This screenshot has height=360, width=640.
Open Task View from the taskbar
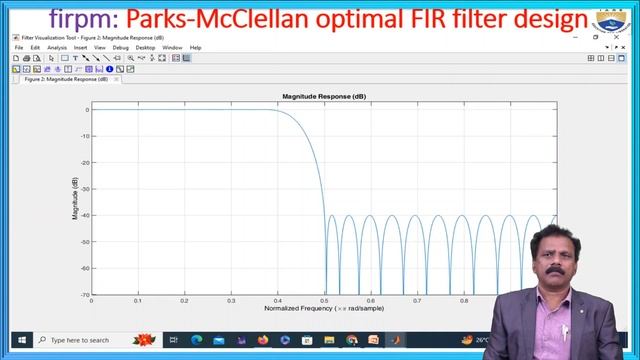173,340
